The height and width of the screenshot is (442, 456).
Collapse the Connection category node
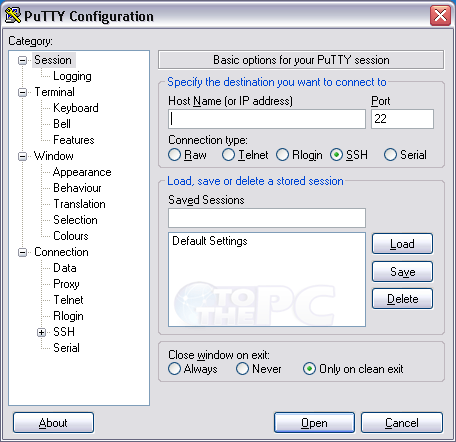[22, 252]
